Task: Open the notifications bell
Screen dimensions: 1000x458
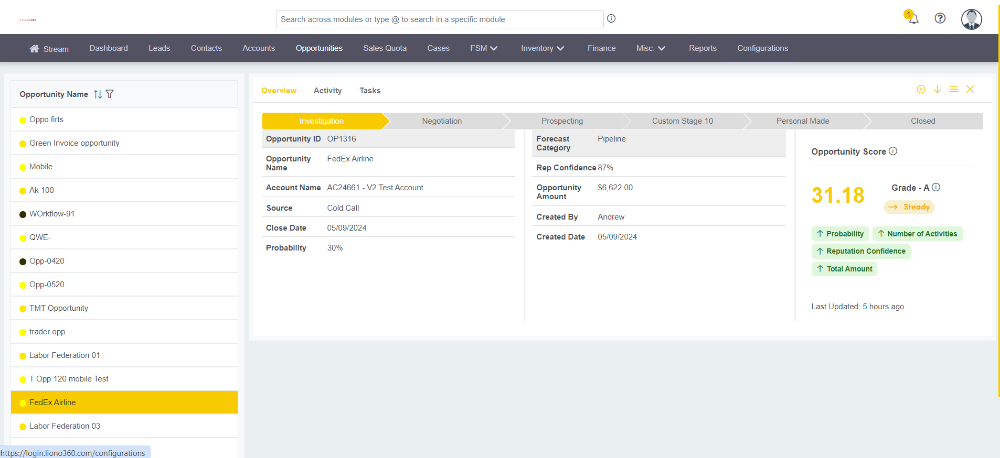Action: (x=912, y=19)
